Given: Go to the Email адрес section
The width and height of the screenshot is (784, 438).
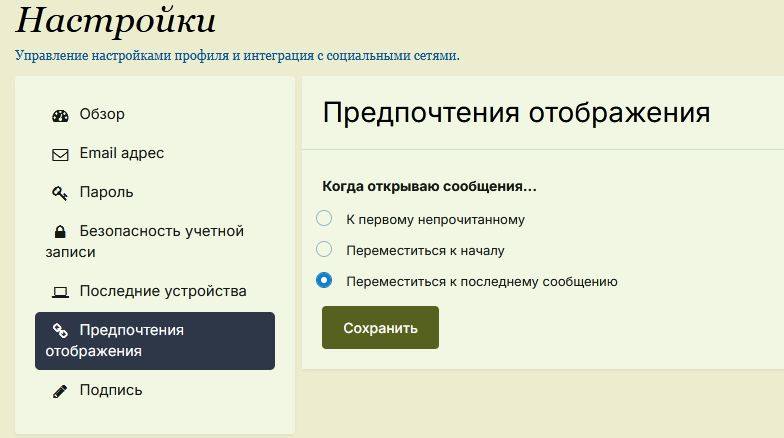Looking at the screenshot, I should [121, 153].
